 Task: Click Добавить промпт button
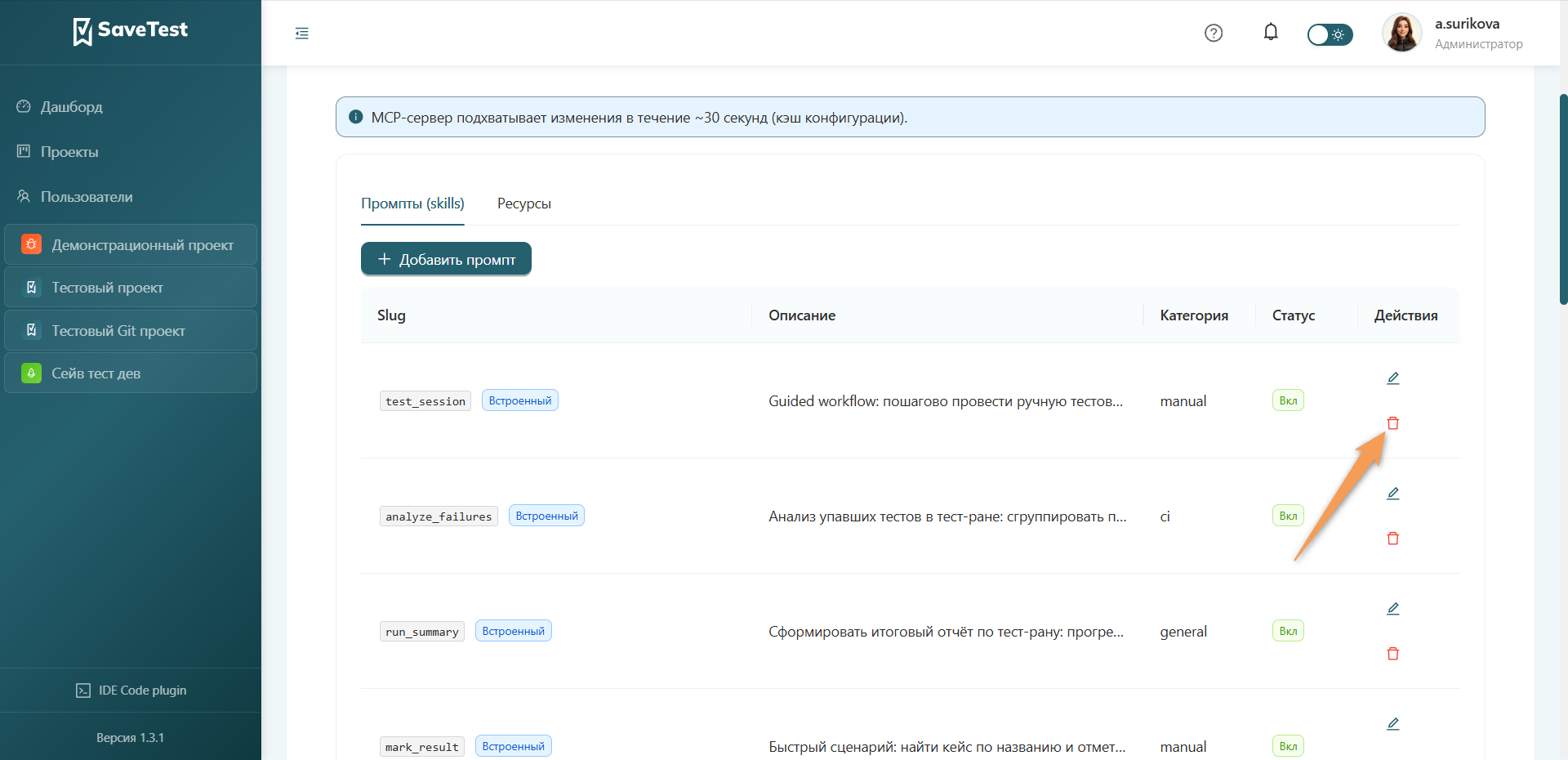pos(446,259)
